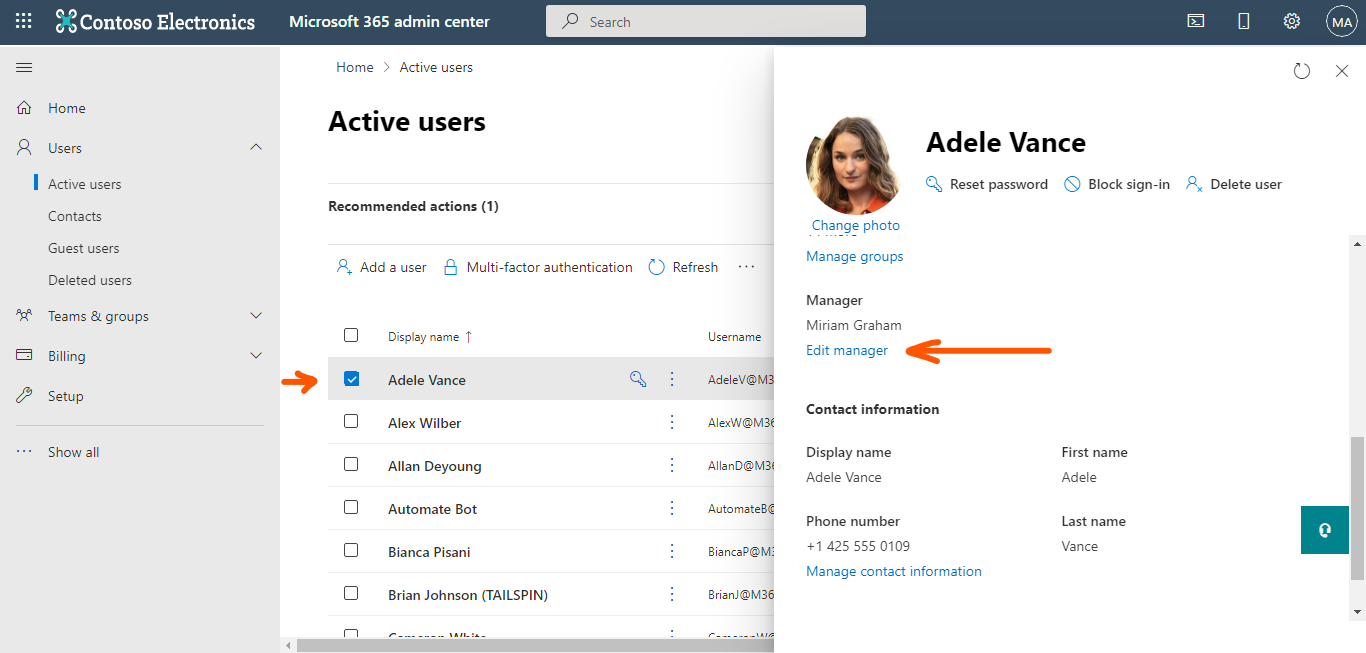Viewport: 1366px width, 653px height.
Task: Open the app launcher waffle menu
Action: pyautogui.click(x=22, y=20)
